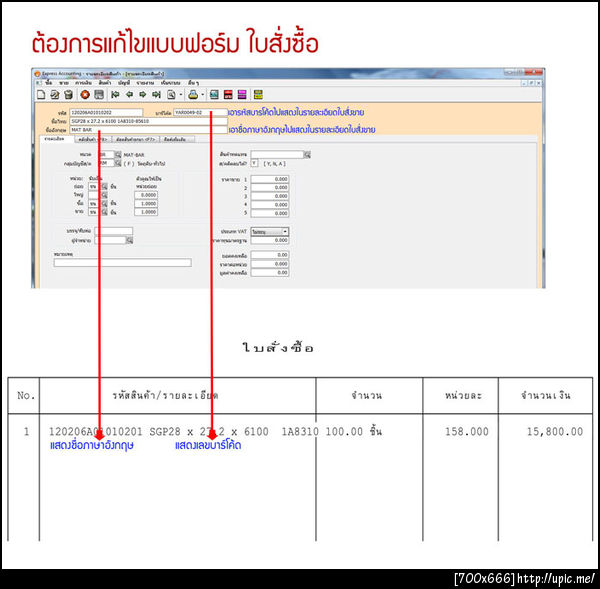Screen dimensions: 600x589
Task: Open the อื่นๆ menu
Action: click(x=193, y=83)
